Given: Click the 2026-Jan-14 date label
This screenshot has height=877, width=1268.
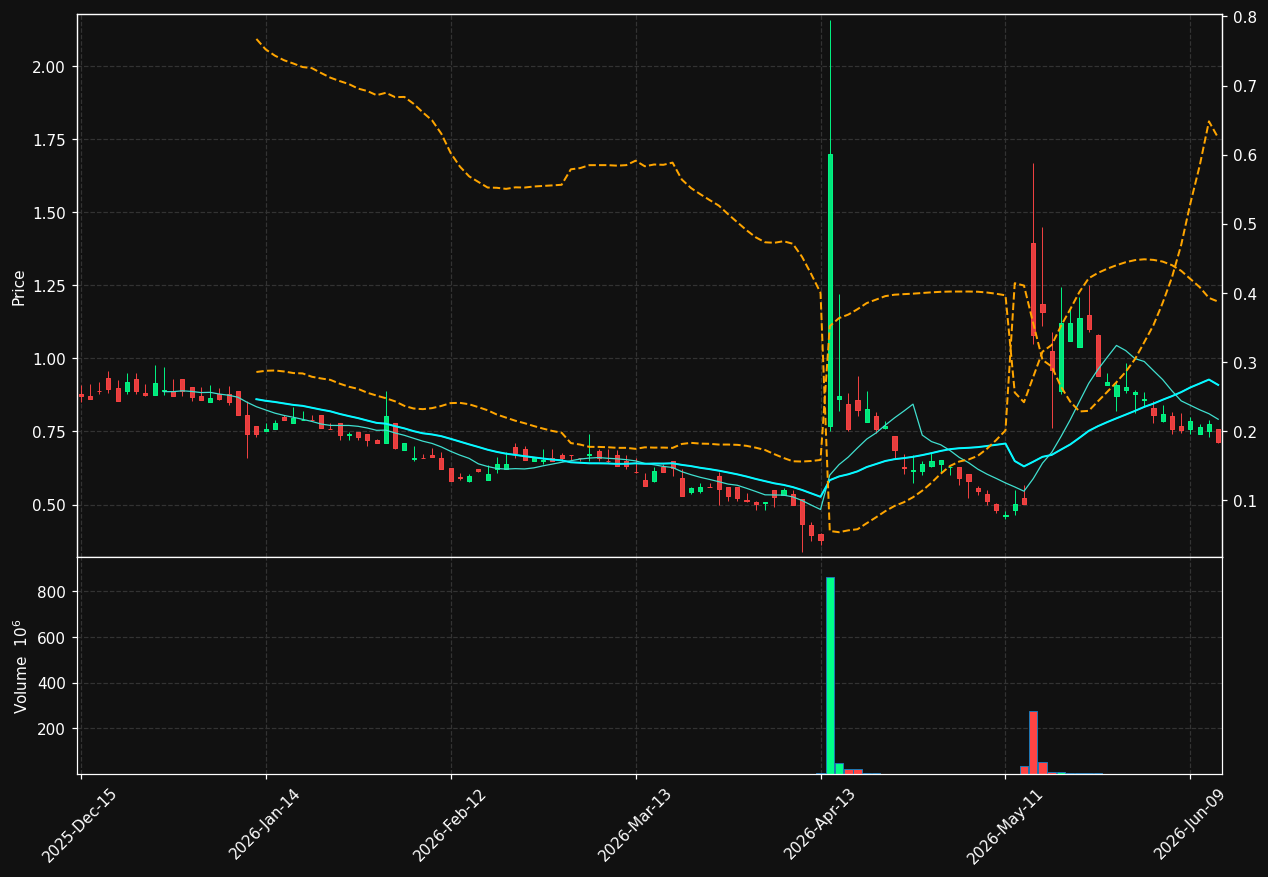Looking at the screenshot, I should coord(265,824).
